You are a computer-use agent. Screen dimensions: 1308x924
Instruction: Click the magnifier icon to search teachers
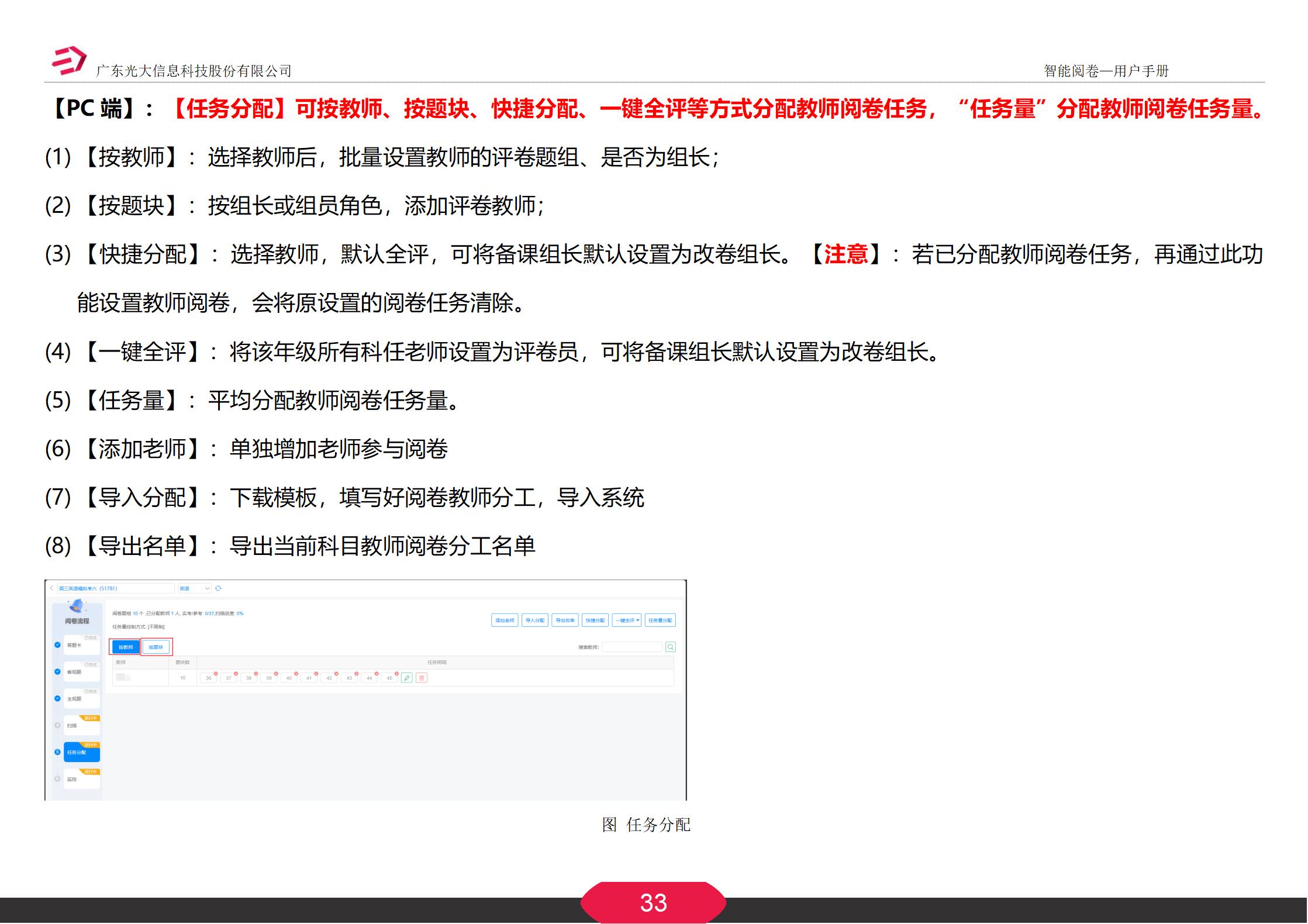coord(670,646)
